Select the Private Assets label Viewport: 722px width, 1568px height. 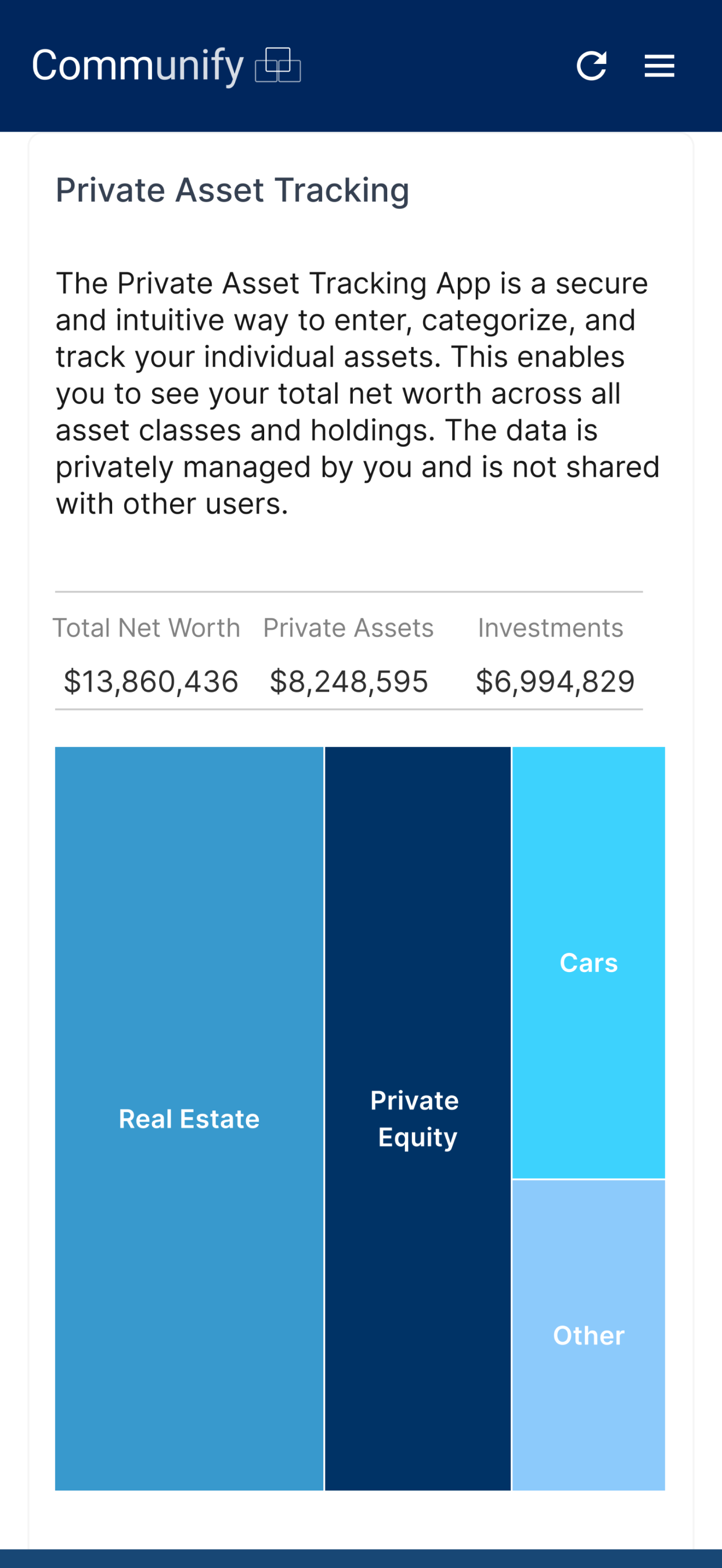tap(348, 628)
